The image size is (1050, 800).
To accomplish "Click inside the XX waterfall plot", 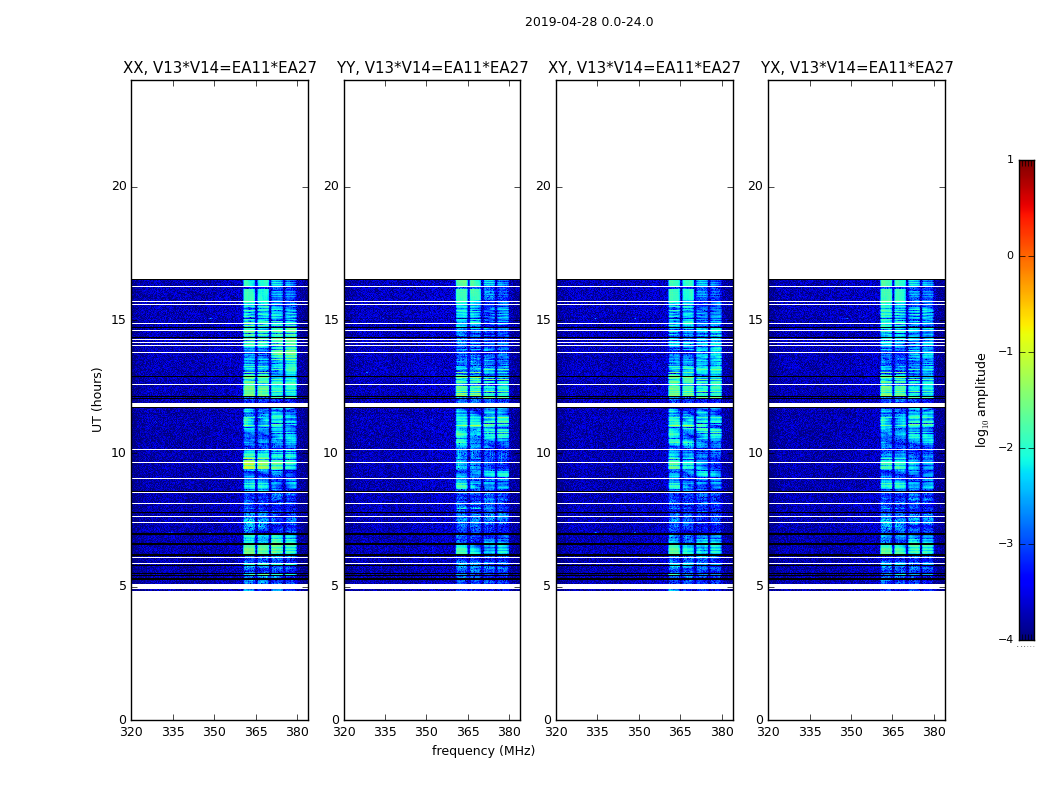I will pos(220,400).
